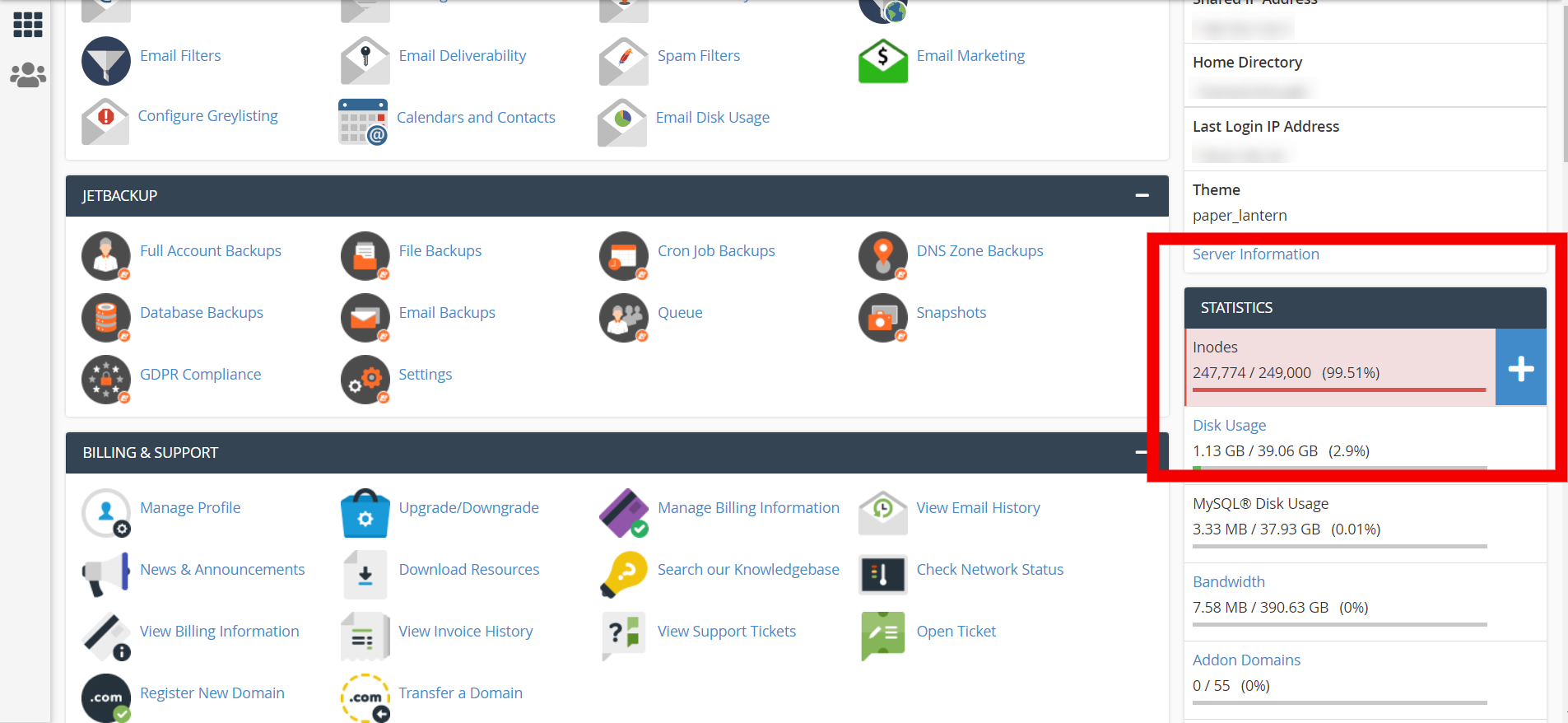Click the GDPR Compliance icon
Screen dimensions: 1568x723
[105, 380]
